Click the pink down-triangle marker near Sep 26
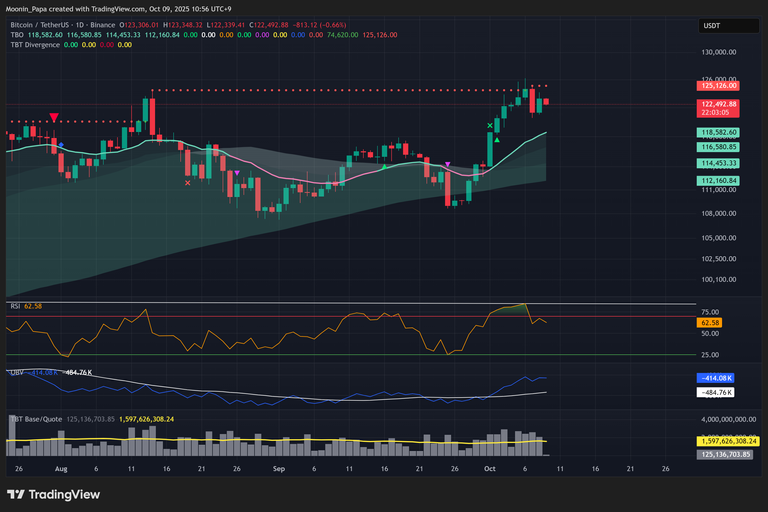This screenshot has width=768, height=512. (x=447, y=164)
